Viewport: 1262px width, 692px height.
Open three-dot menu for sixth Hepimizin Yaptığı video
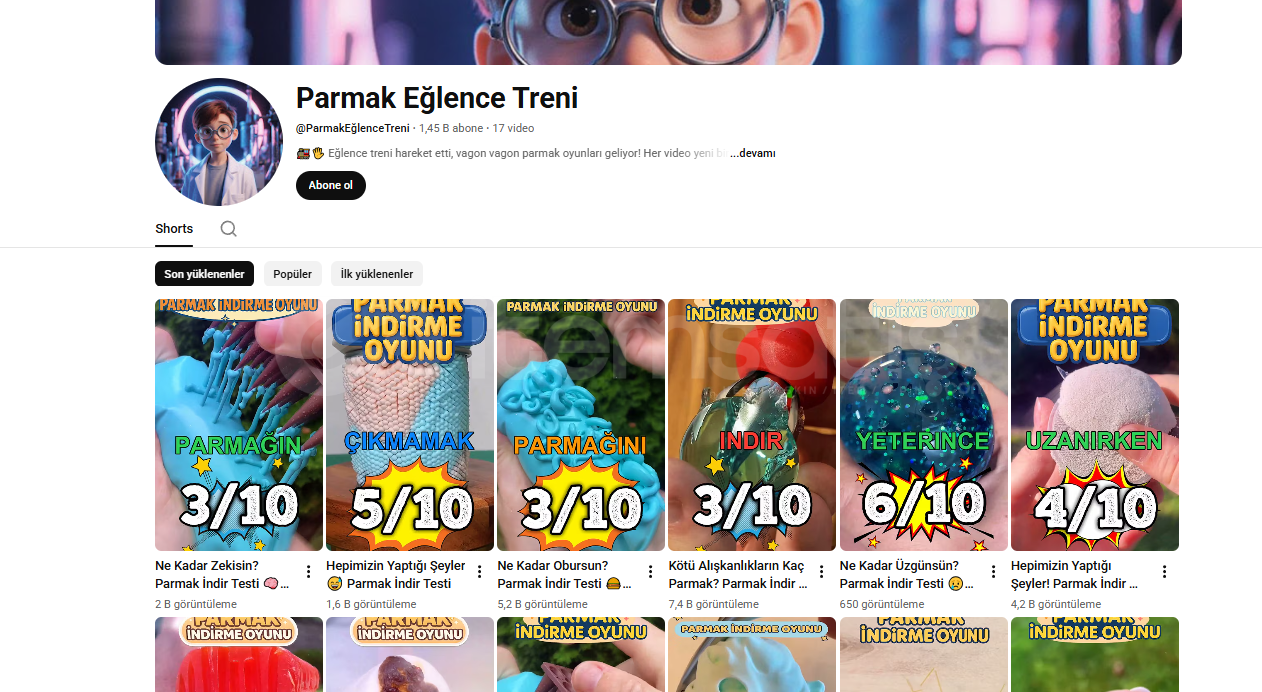pos(1164,572)
